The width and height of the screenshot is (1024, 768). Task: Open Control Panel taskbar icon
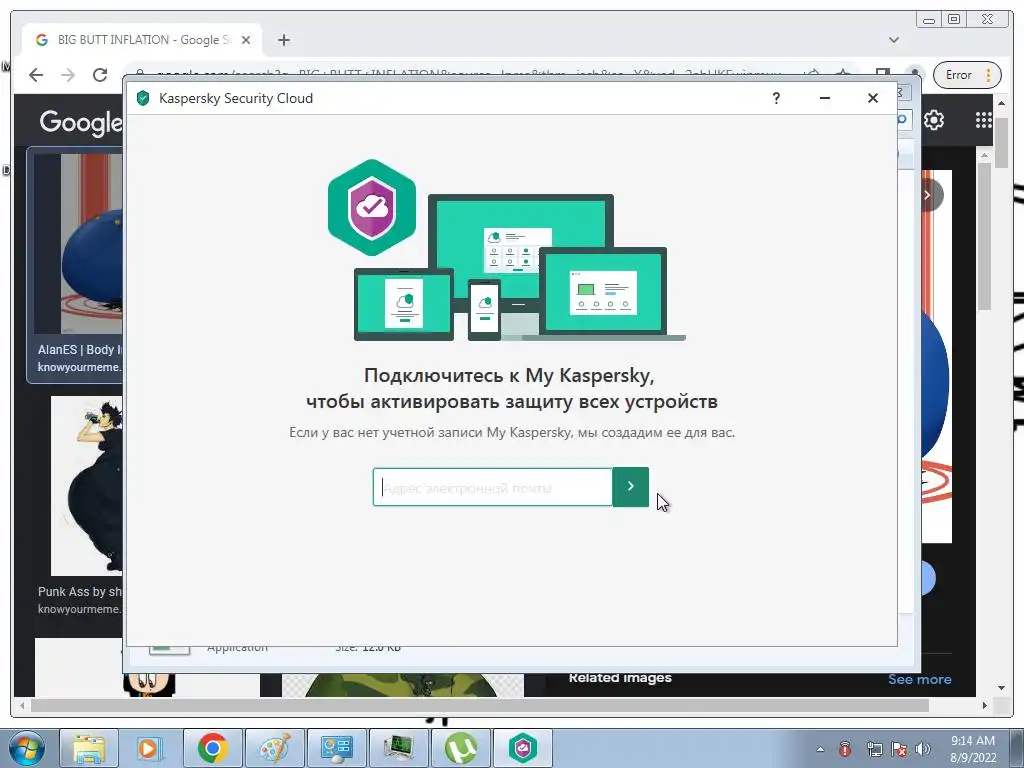click(x=337, y=749)
